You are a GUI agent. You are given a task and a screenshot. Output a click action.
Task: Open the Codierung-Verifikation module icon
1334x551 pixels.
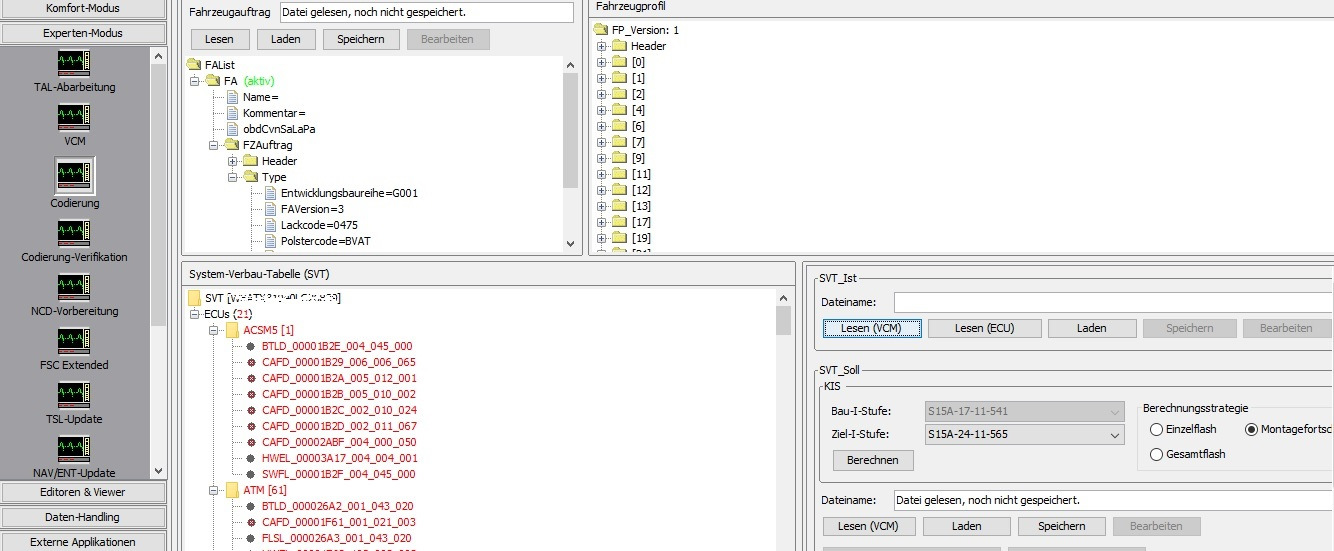point(74,234)
